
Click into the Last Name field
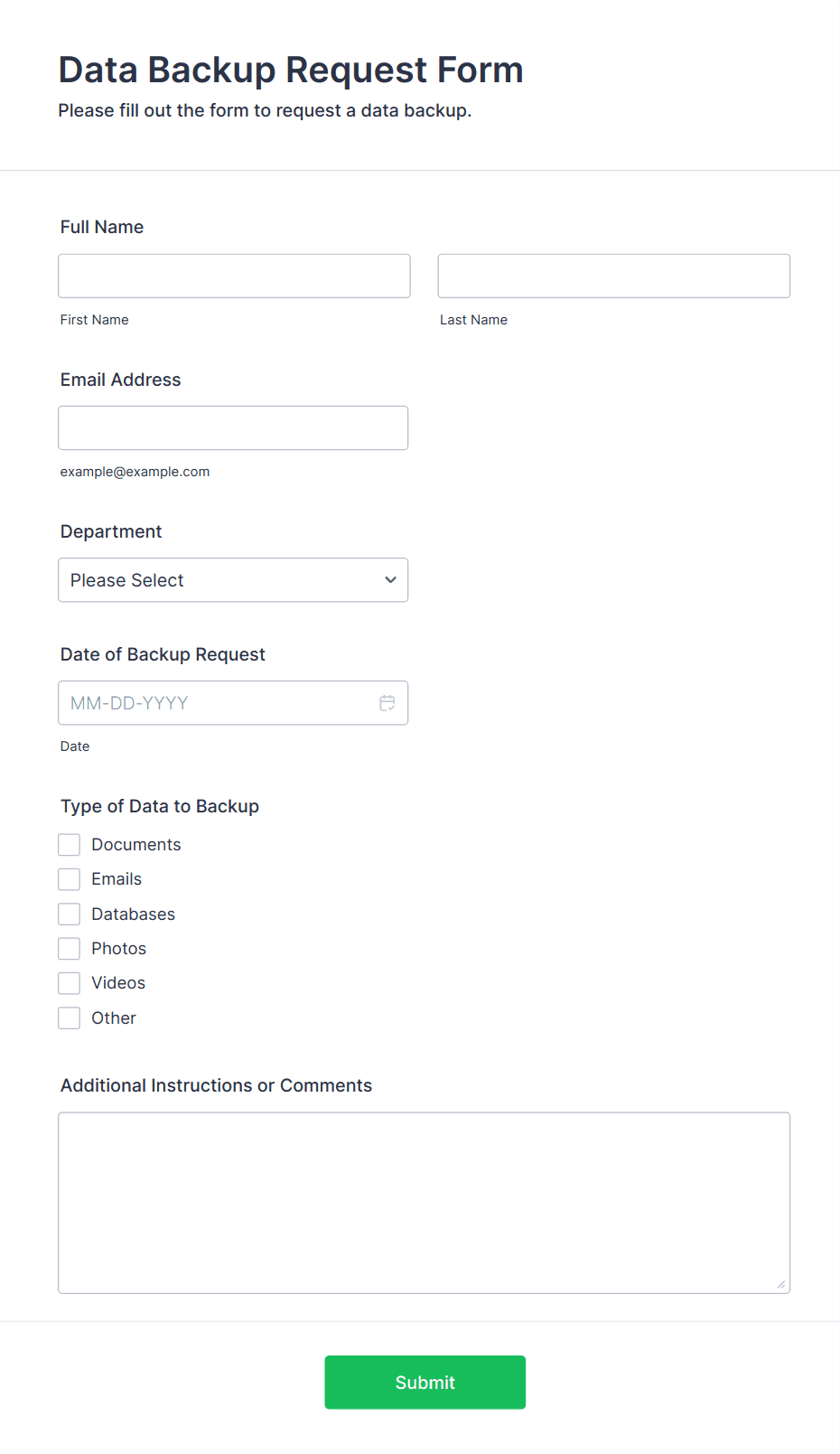613,276
